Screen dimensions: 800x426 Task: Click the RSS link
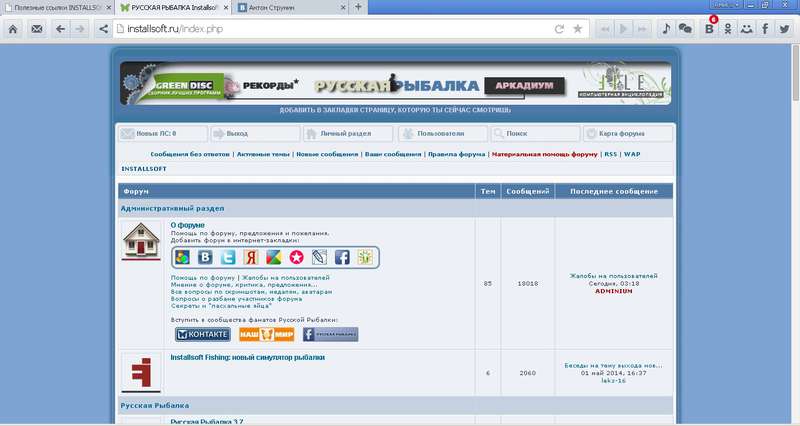[610, 154]
